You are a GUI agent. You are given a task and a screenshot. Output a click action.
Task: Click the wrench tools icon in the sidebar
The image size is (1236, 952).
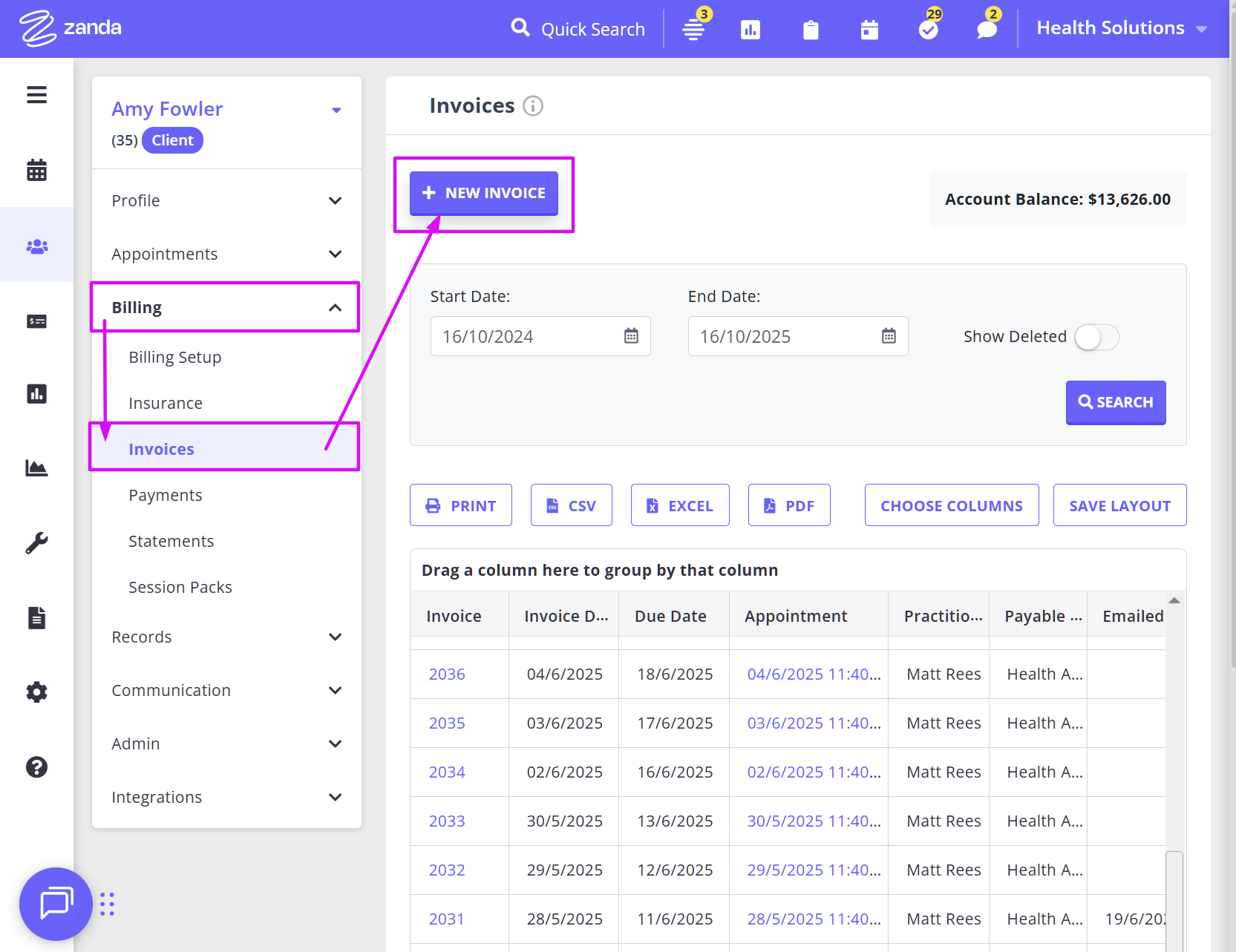[x=36, y=543]
